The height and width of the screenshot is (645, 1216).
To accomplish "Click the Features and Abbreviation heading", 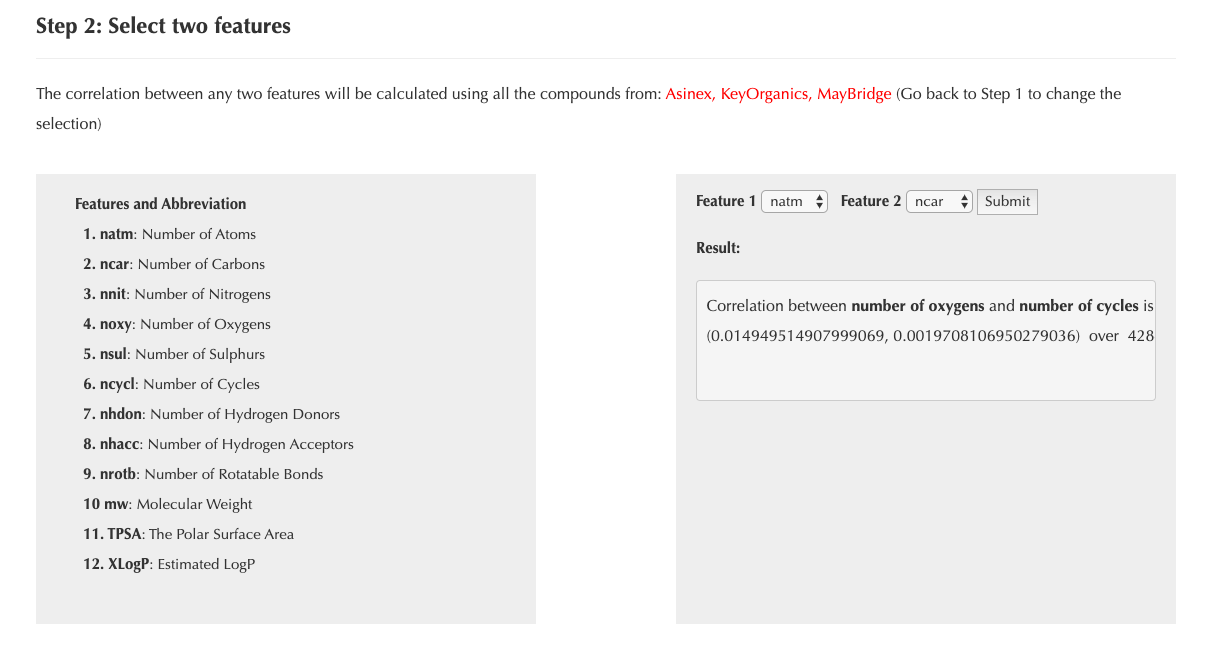I will [x=160, y=204].
